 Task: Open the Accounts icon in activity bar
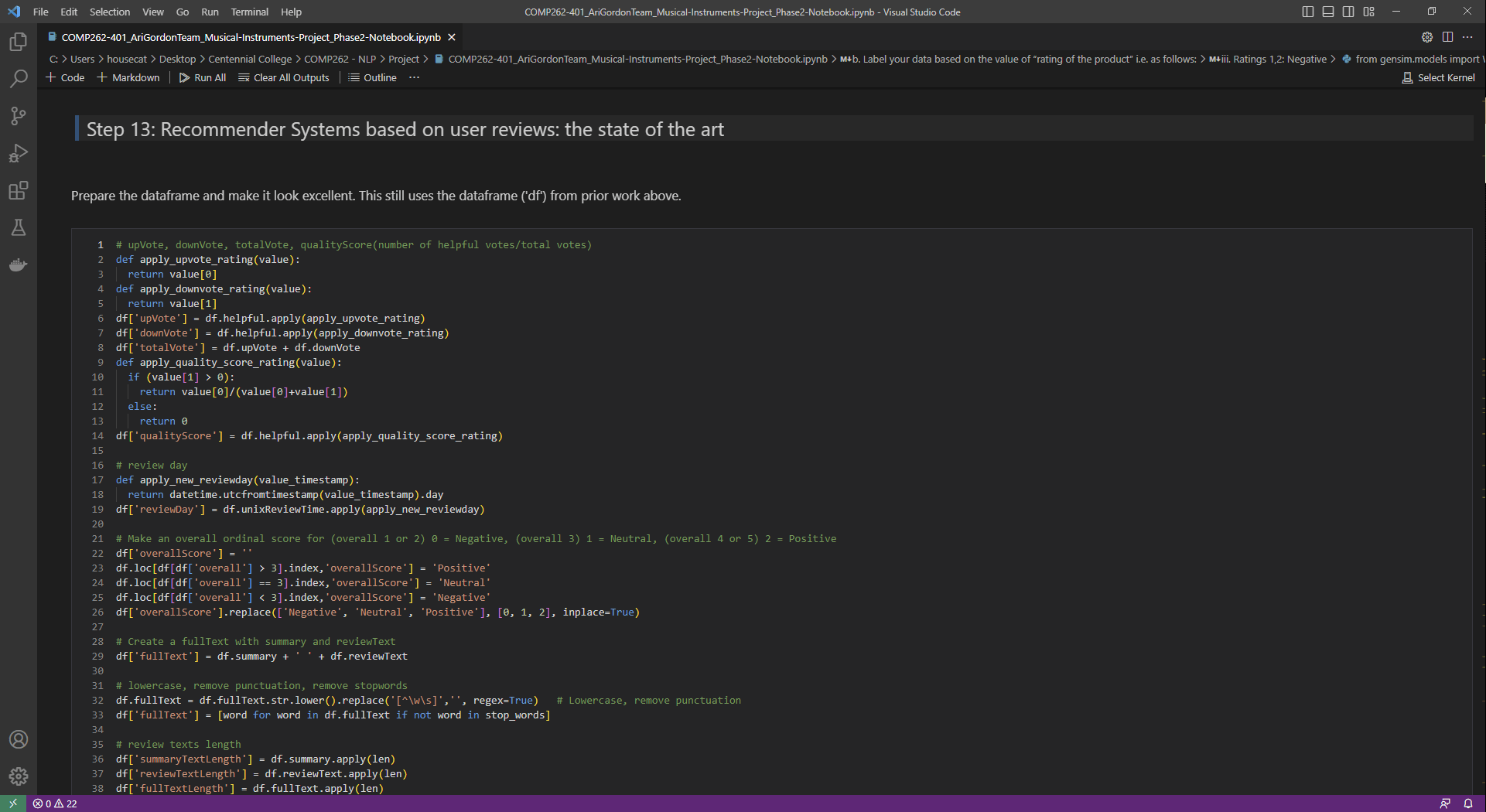point(18,739)
